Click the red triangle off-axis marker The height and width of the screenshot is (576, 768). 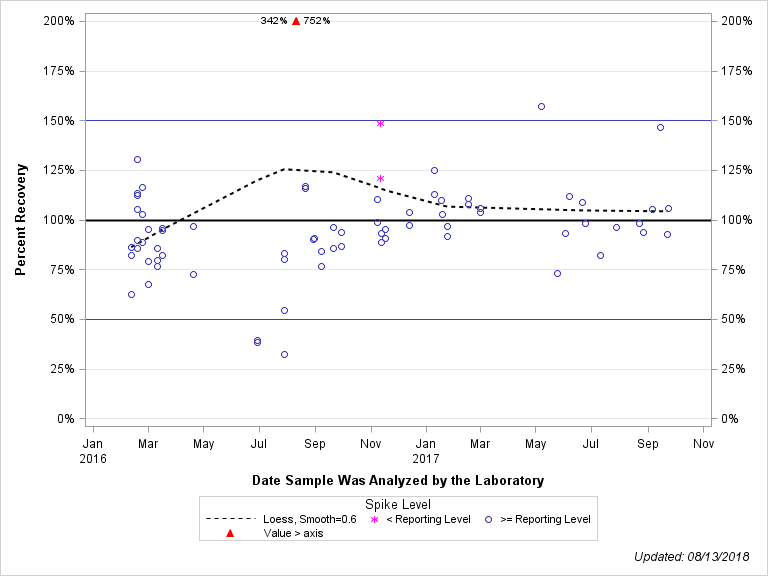[296, 21]
